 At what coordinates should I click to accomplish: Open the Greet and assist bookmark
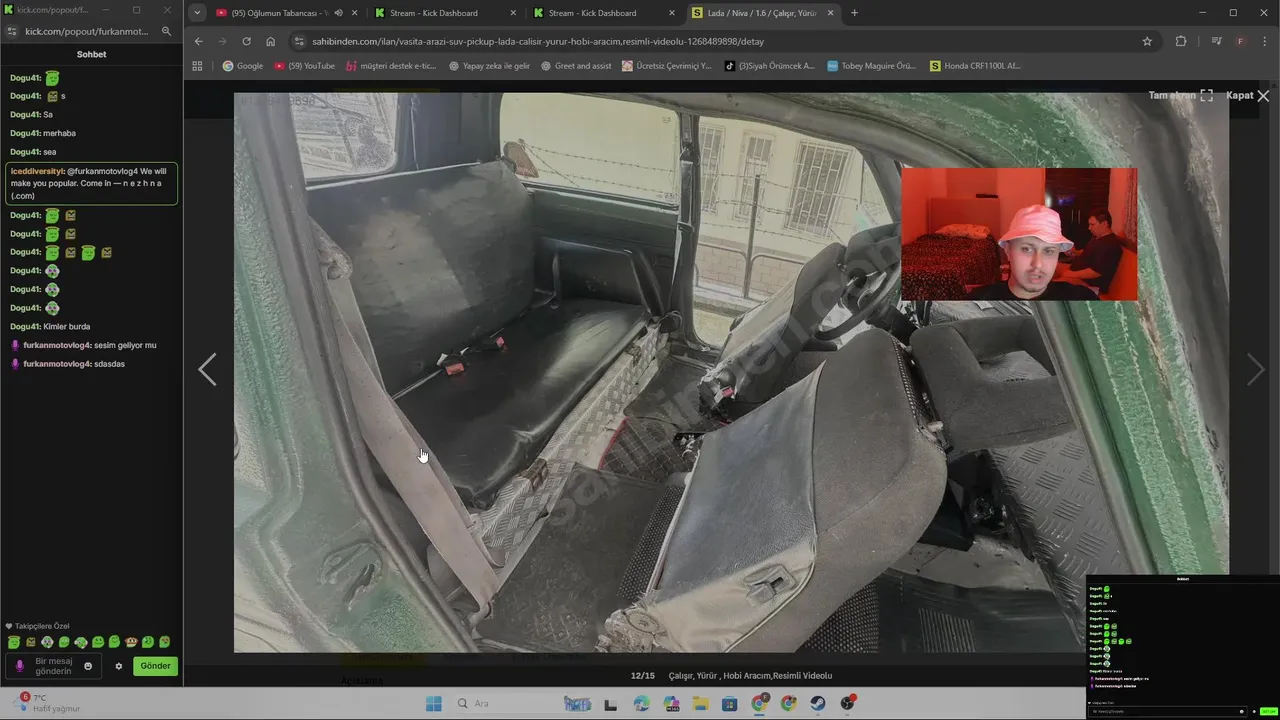(x=575, y=66)
